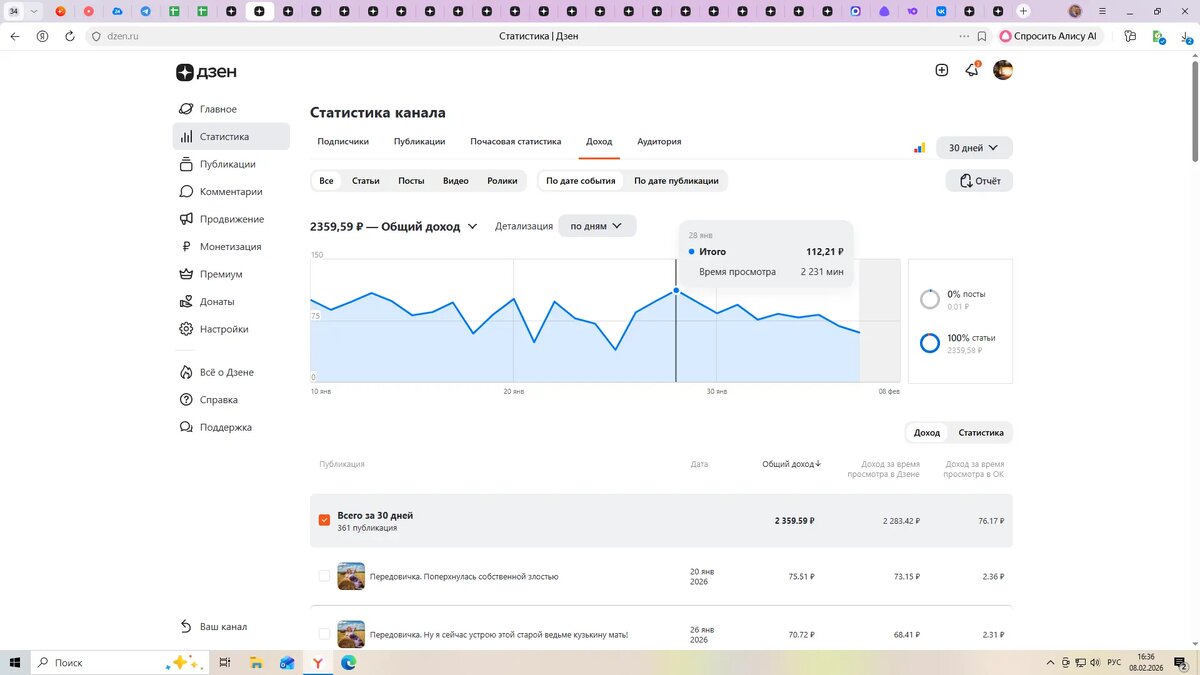Open profile avatar menu
Screen dimensions: 1200x675
(1003, 70)
